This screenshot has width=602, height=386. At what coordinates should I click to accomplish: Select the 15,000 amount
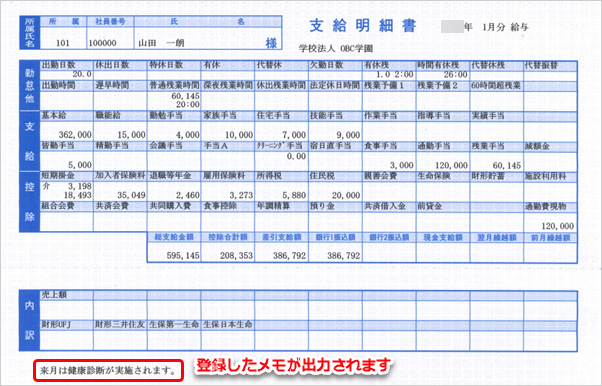pos(132,135)
